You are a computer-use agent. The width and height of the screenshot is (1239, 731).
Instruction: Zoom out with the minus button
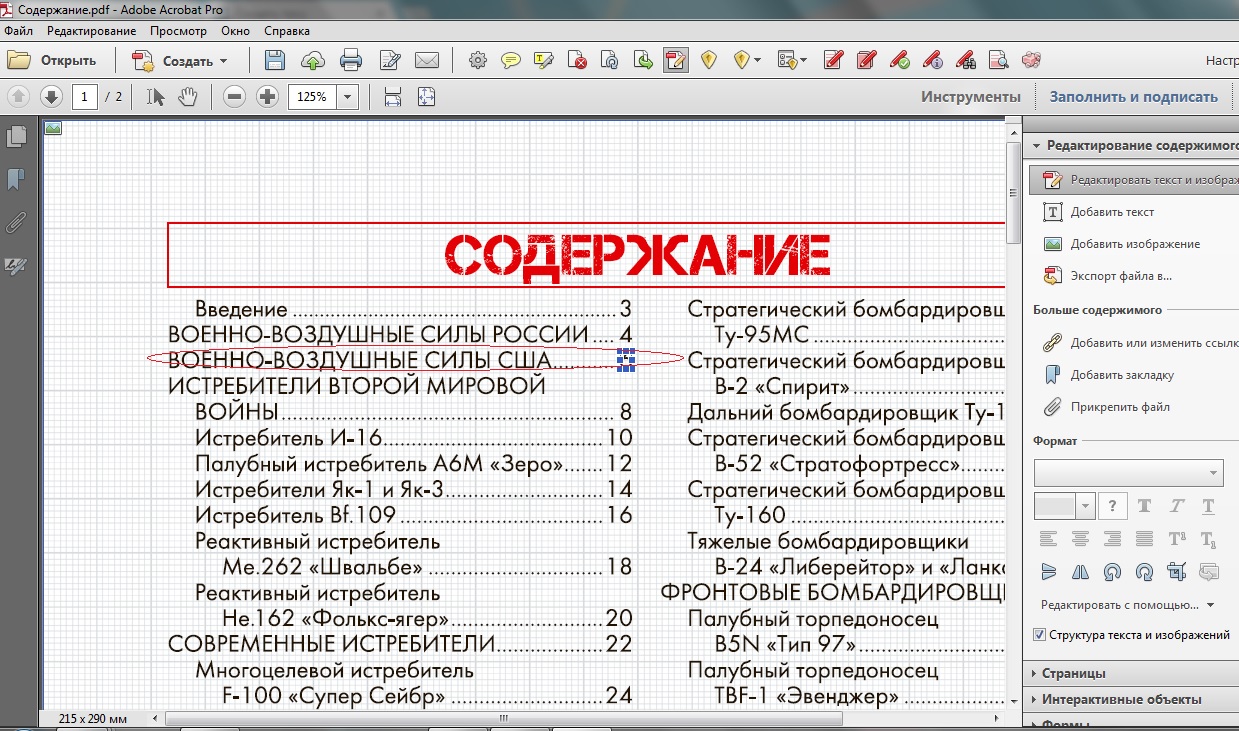235,97
